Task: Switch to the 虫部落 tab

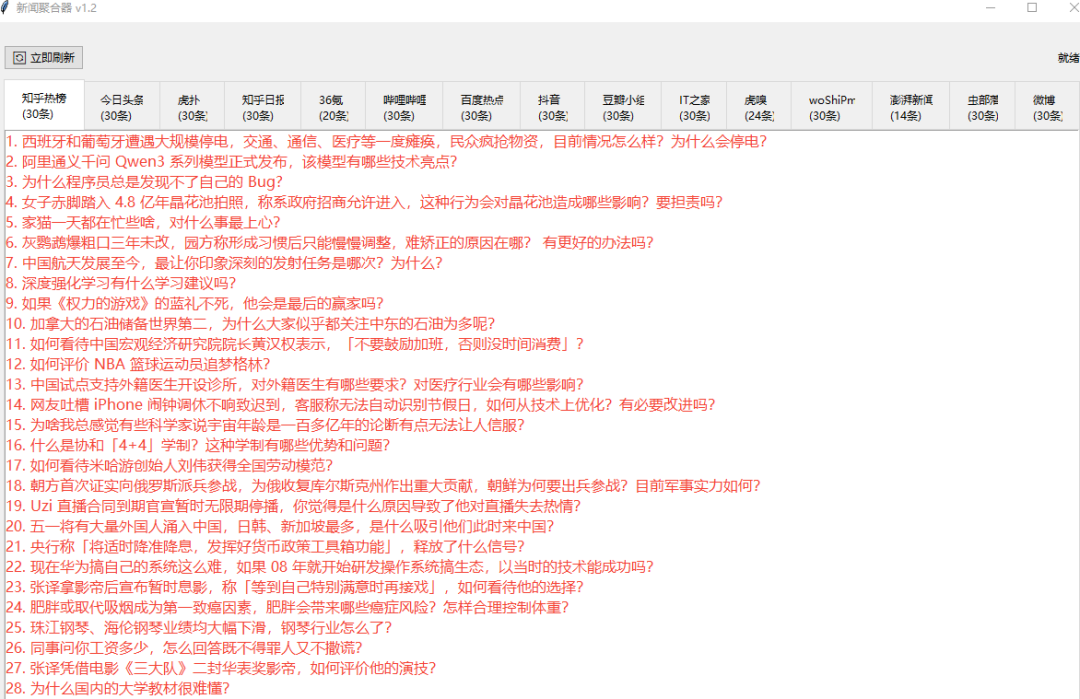Action: (982, 107)
